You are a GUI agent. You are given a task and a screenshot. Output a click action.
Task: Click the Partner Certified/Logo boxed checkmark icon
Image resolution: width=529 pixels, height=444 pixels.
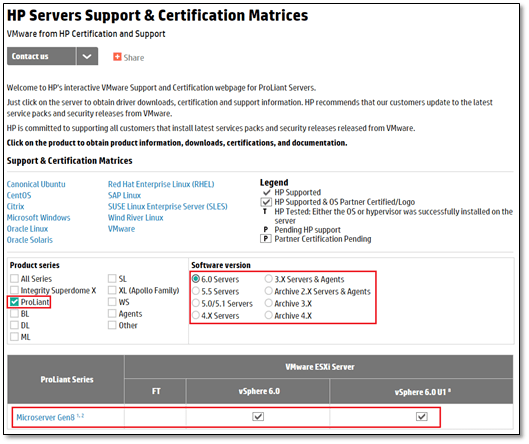(266, 202)
